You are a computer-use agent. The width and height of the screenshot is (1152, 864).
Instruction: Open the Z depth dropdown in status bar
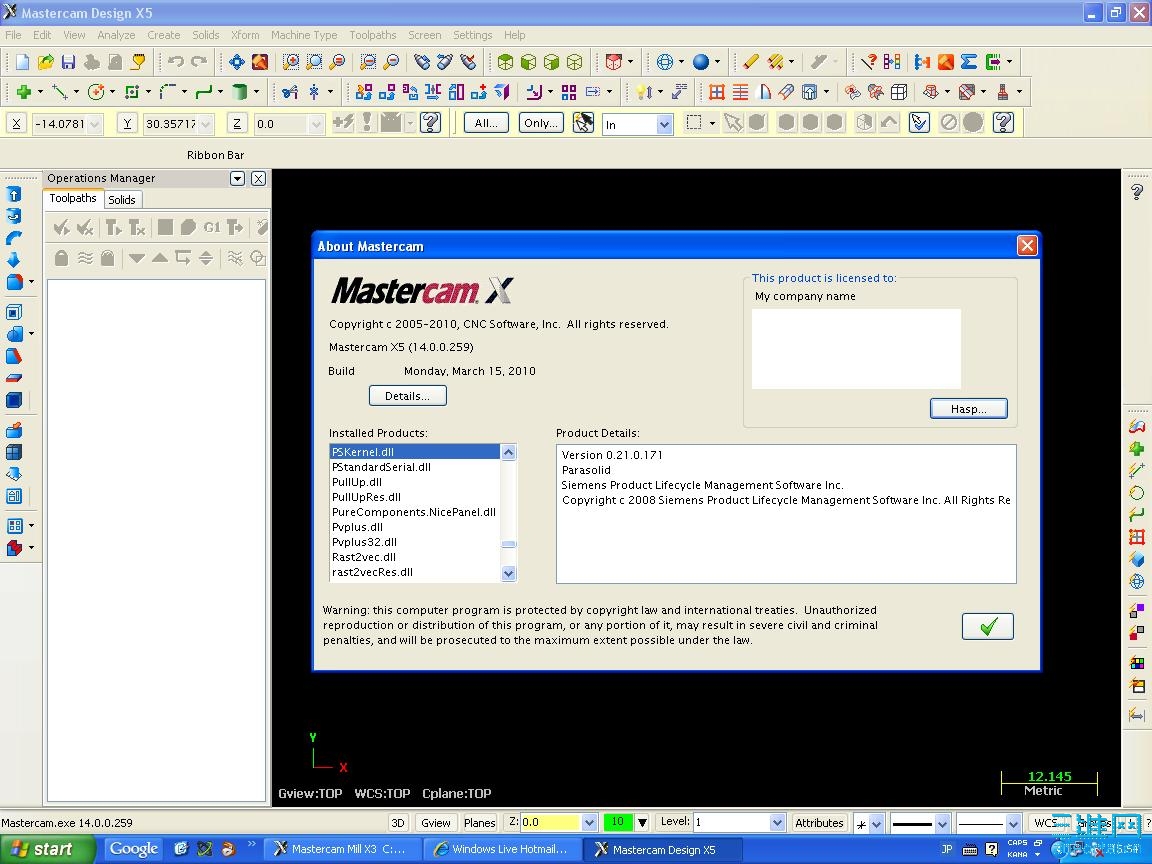pyautogui.click(x=588, y=823)
